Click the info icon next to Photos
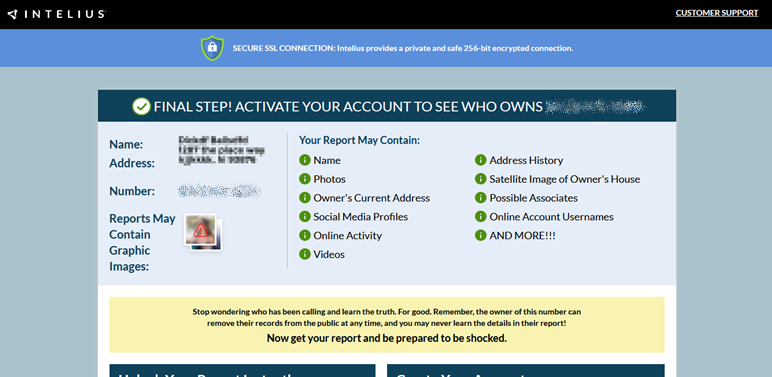This screenshot has width=772, height=377. tap(305, 179)
